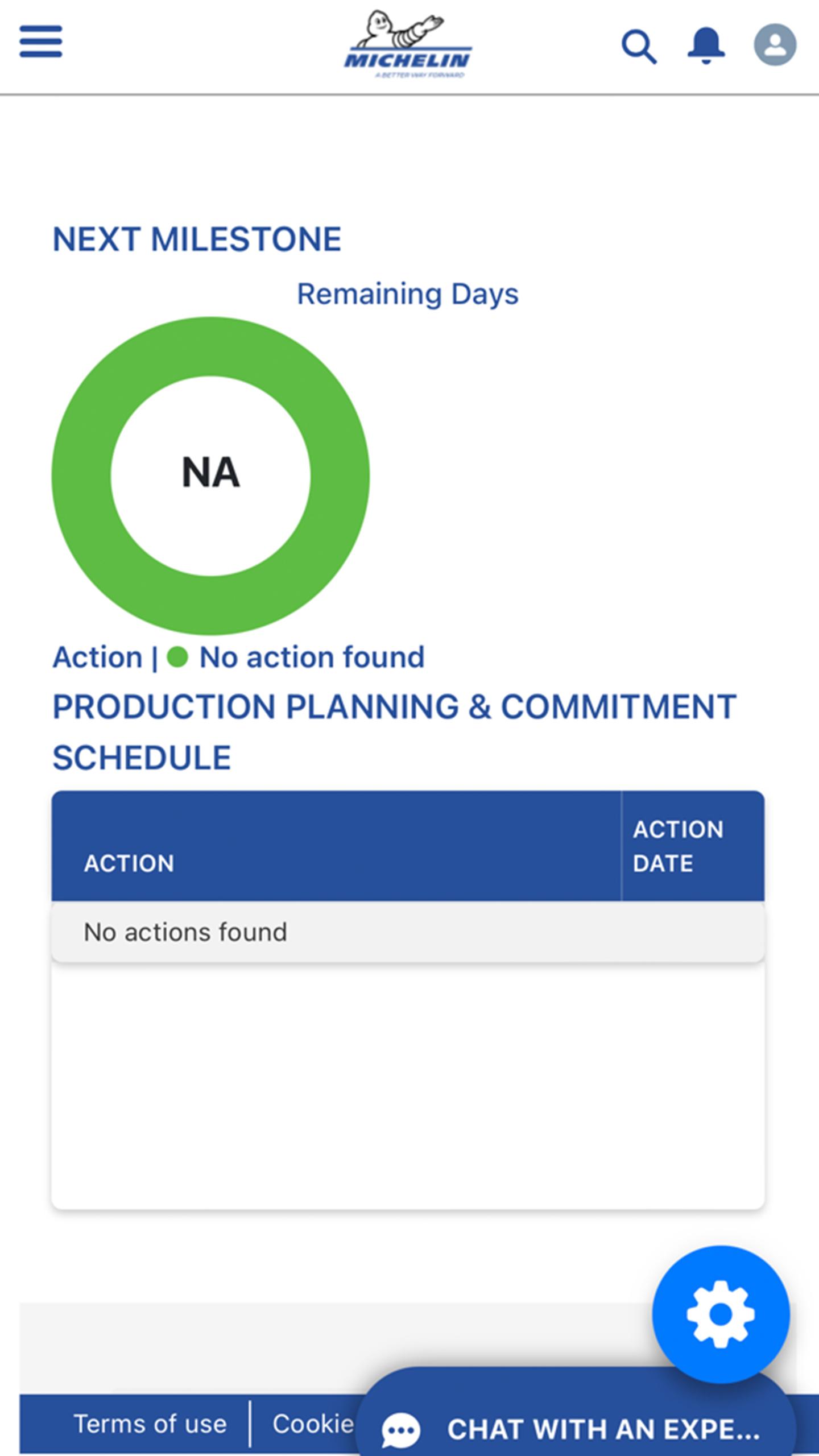Select the No actions found row
This screenshot has height=1456, width=819.
pos(408,932)
